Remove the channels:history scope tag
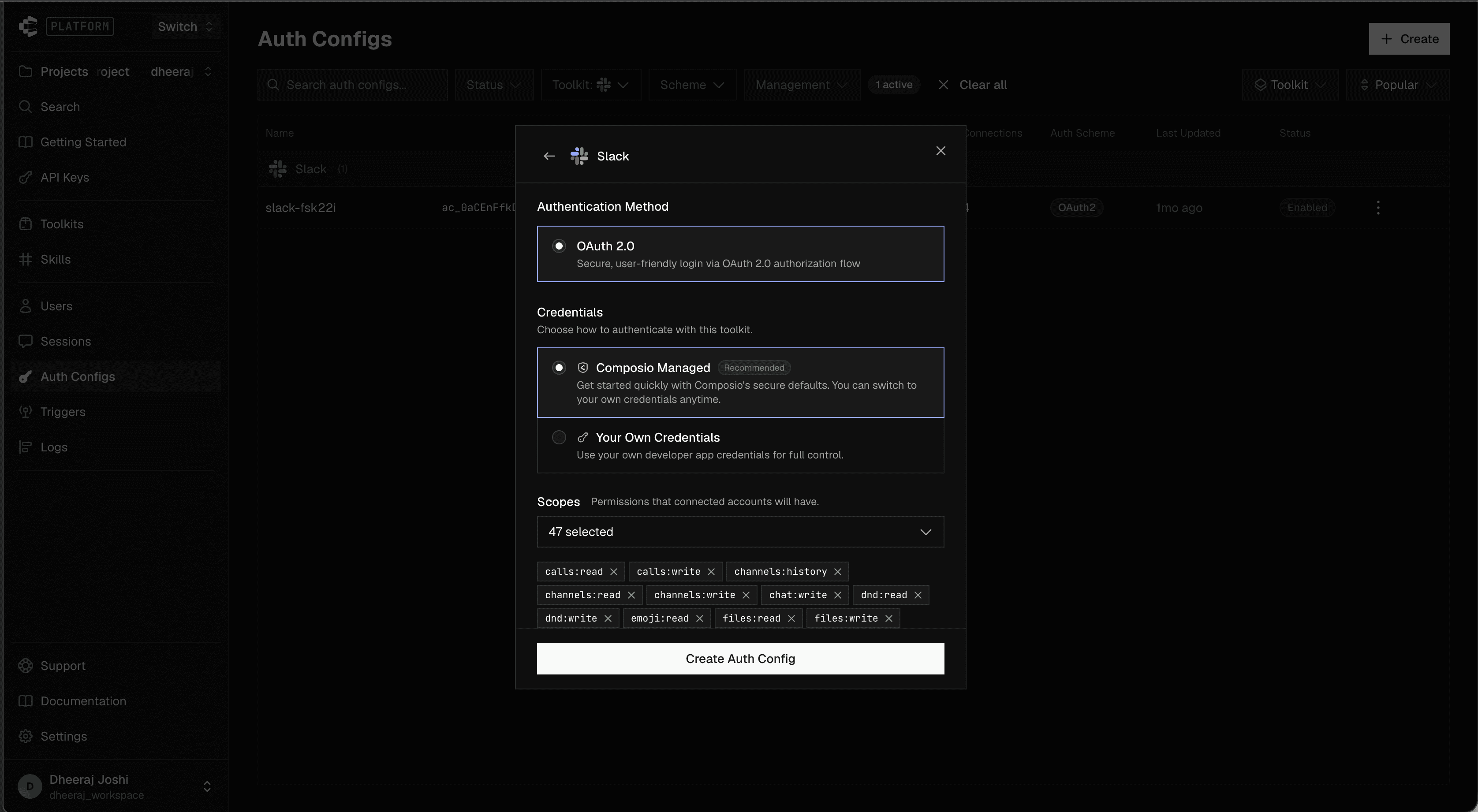This screenshot has width=1478, height=812. tap(837, 572)
